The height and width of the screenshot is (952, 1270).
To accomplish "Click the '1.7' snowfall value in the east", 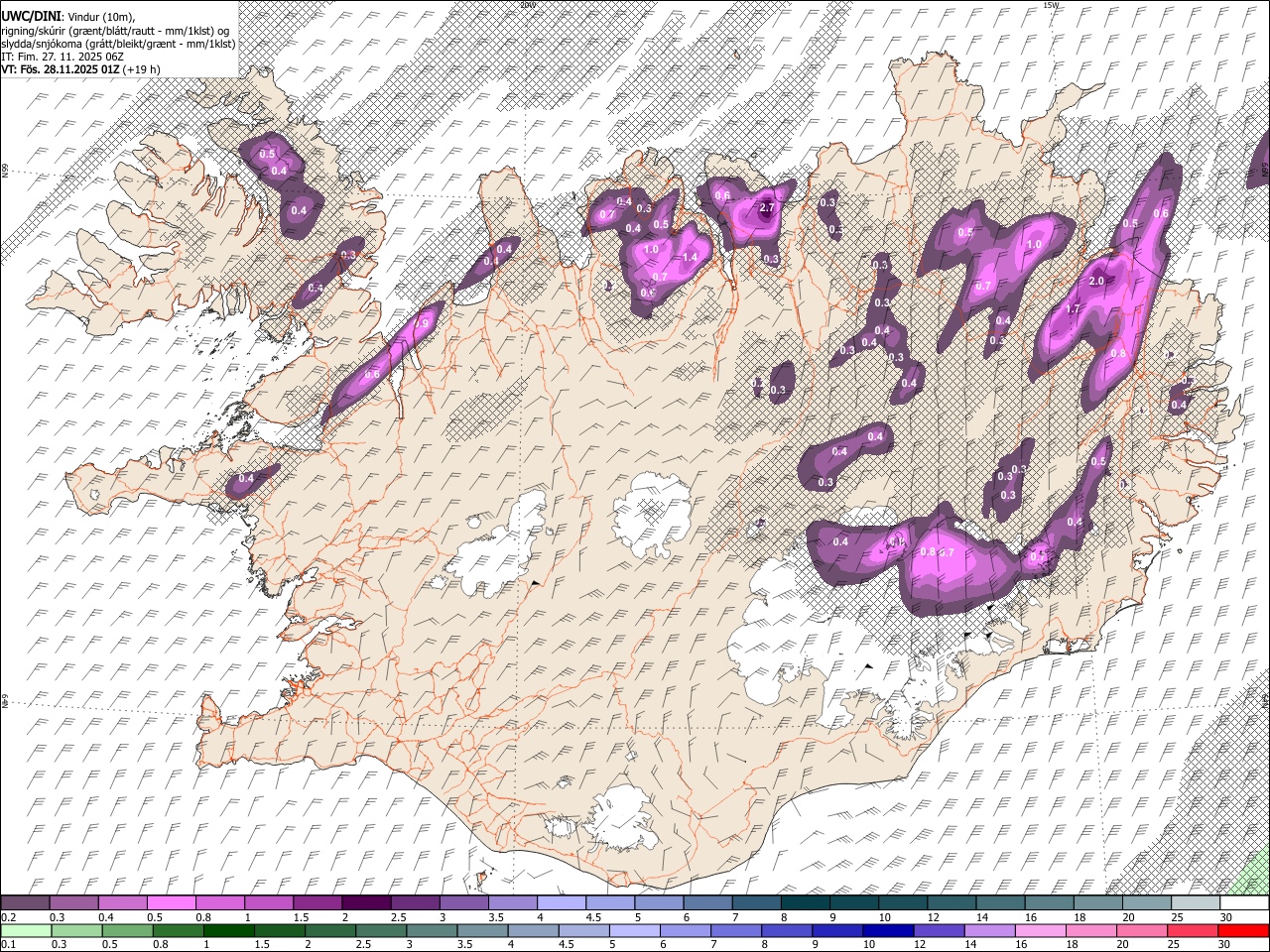I will coord(1073,309).
